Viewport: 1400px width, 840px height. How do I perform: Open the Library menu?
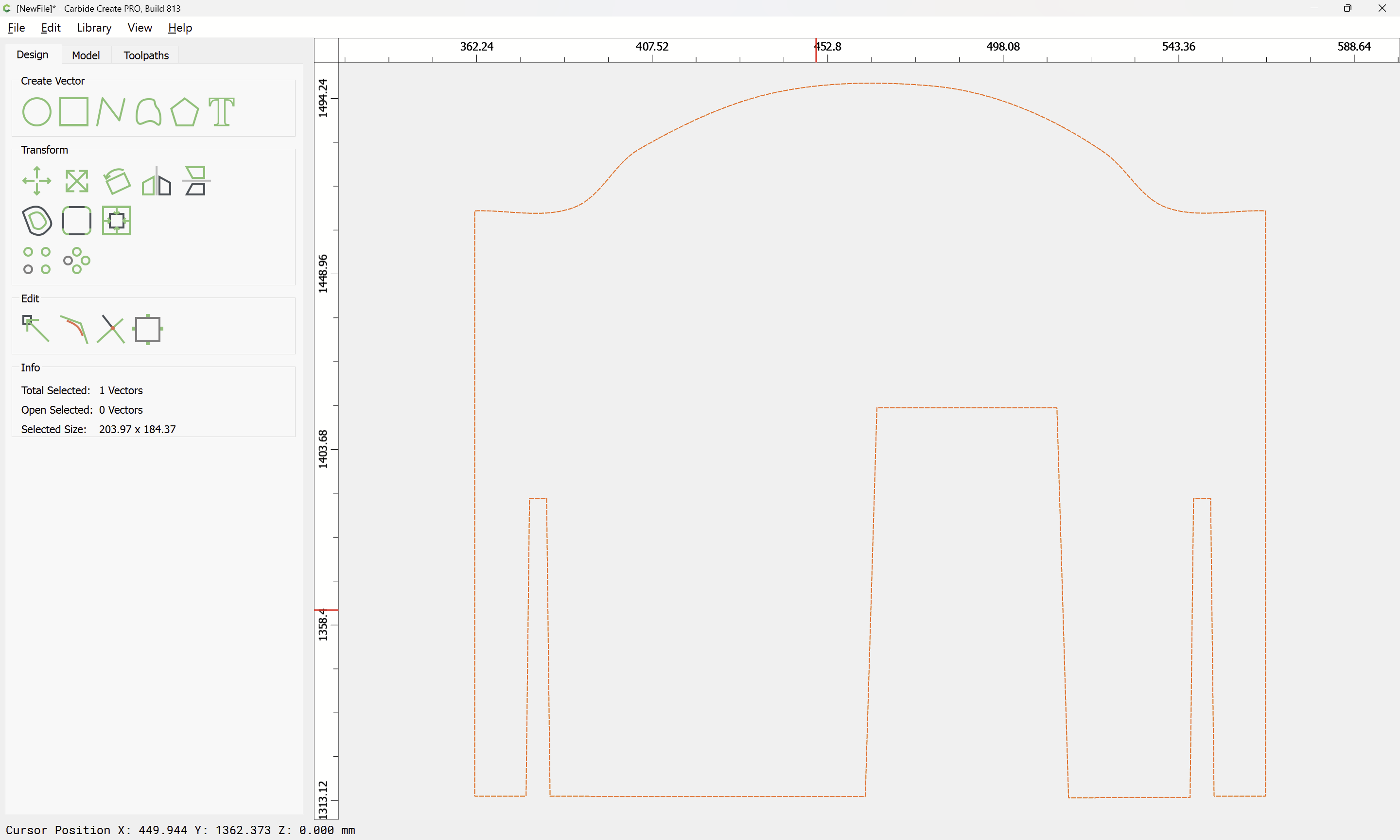coord(94,28)
